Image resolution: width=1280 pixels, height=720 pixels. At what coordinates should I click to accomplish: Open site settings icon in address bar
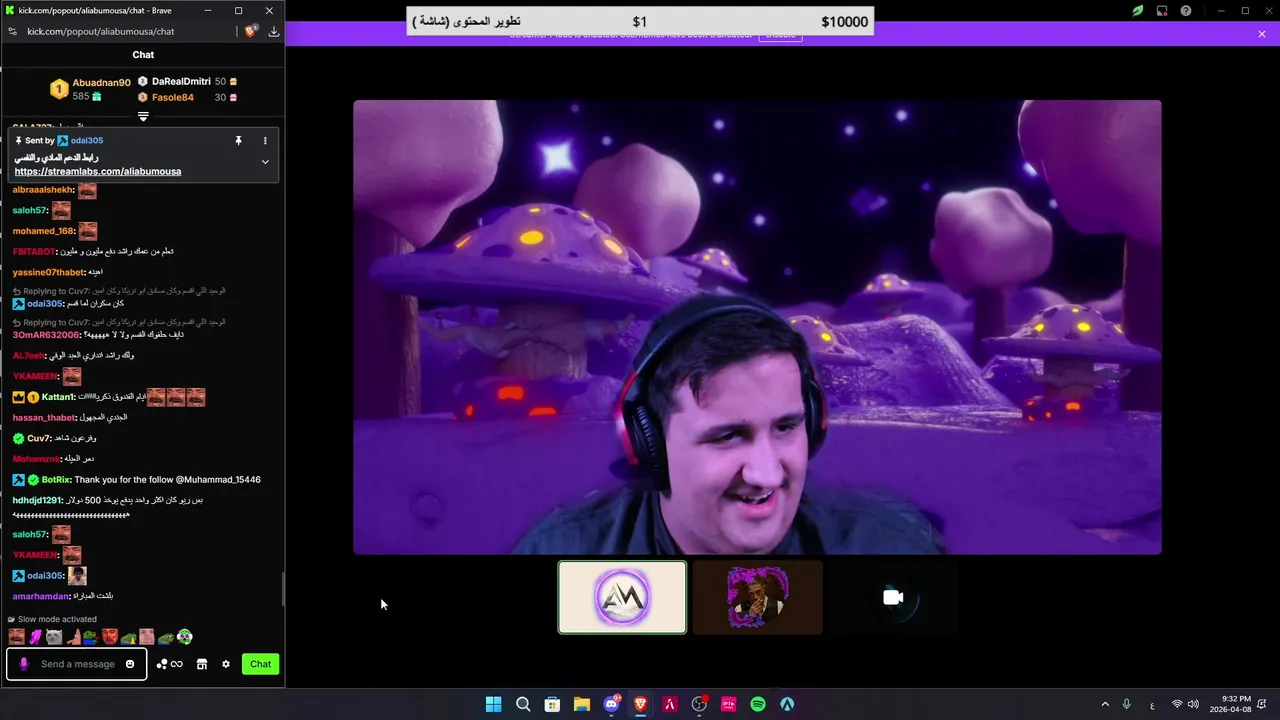[12, 31]
